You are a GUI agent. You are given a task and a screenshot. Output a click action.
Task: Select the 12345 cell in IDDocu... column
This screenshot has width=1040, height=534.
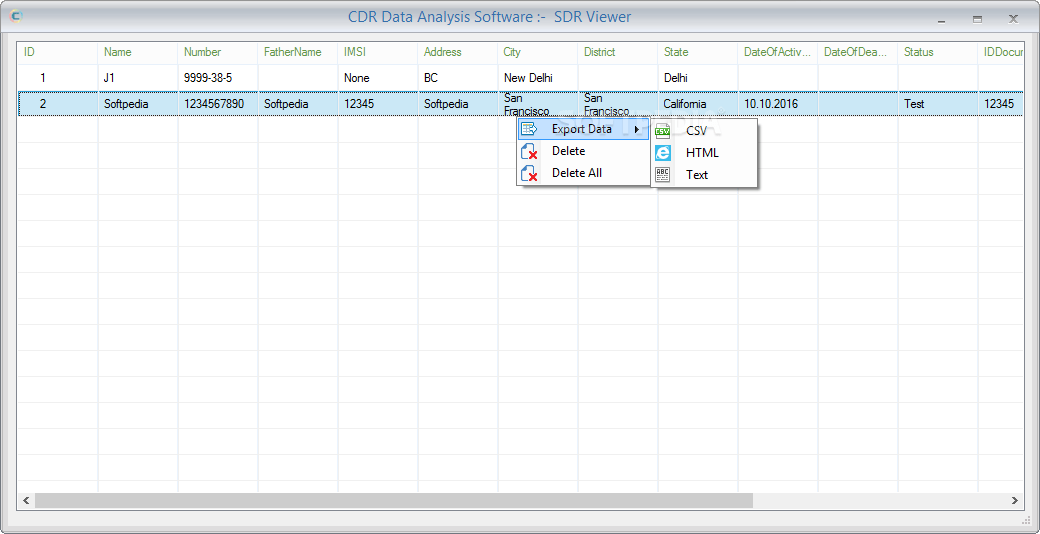(x=1001, y=103)
